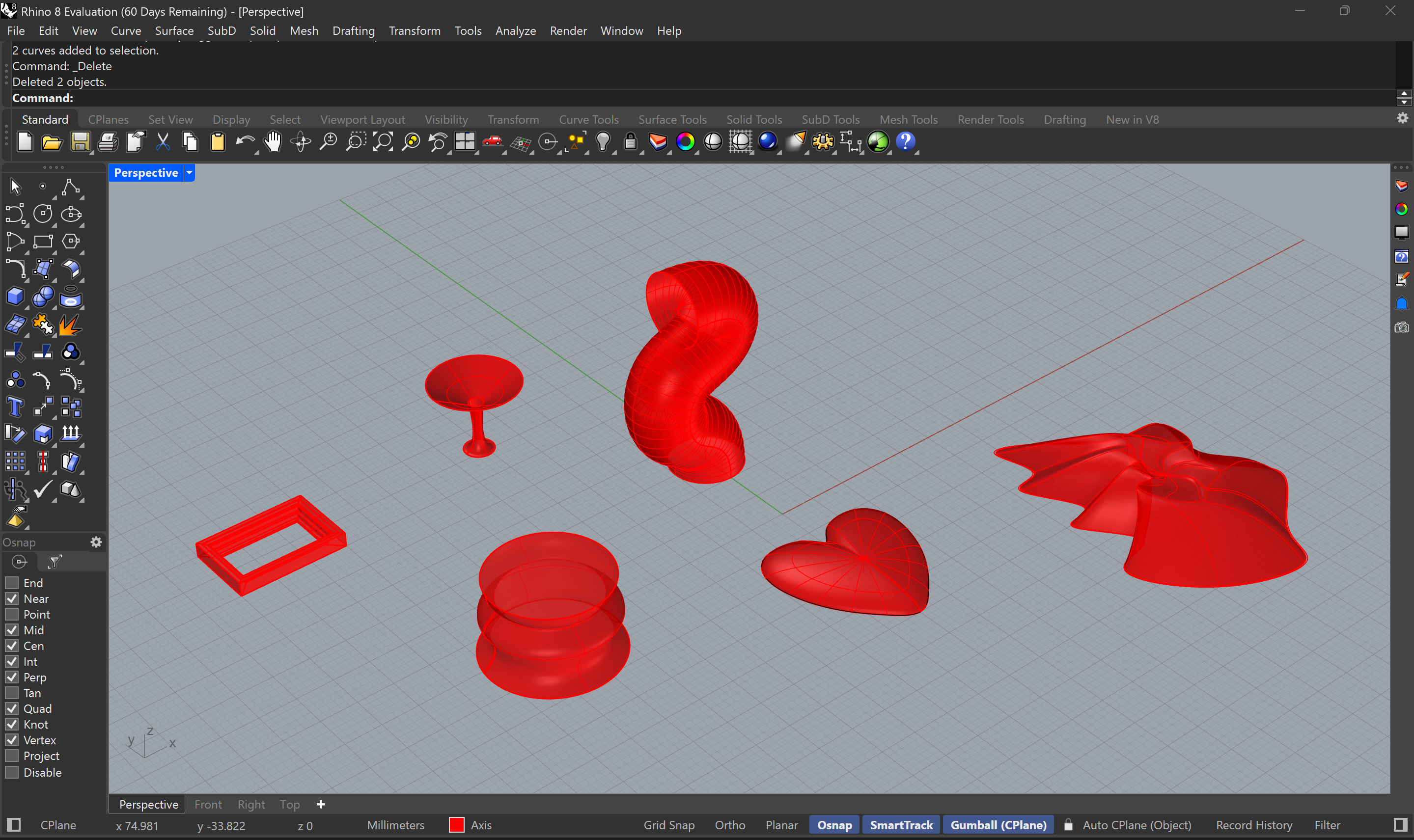Click the Rotate view tool in the toolbar

tap(300, 142)
